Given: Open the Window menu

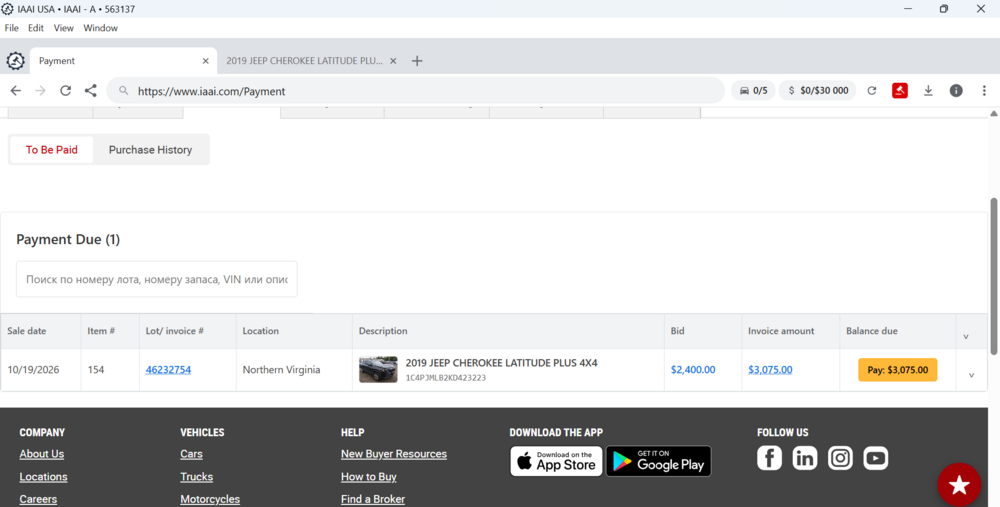Looking at the screenshot, I should (101, 28).
